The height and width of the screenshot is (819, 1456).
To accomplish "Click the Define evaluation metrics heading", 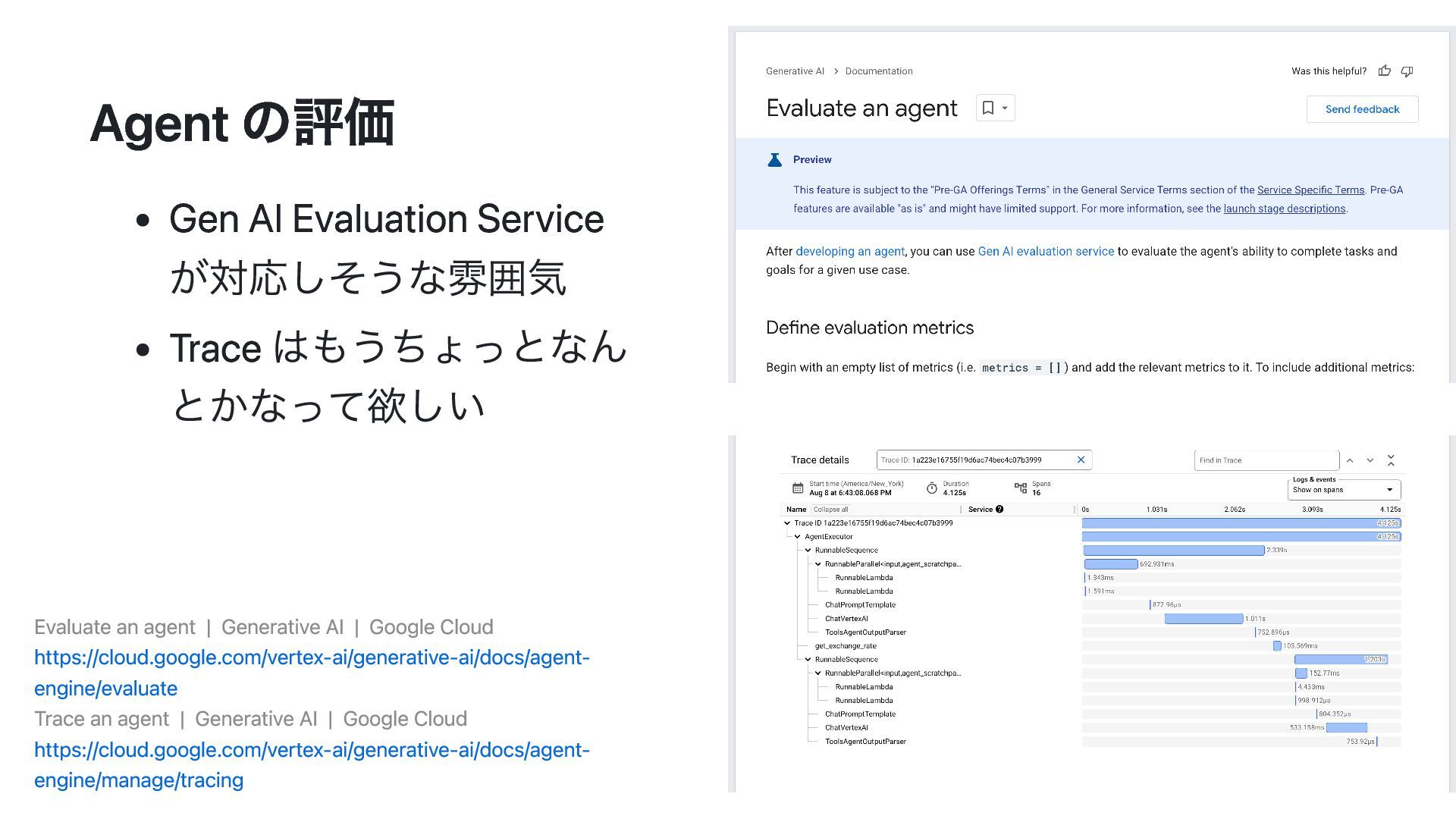I will pyautogui.click(x=870, y=328).
